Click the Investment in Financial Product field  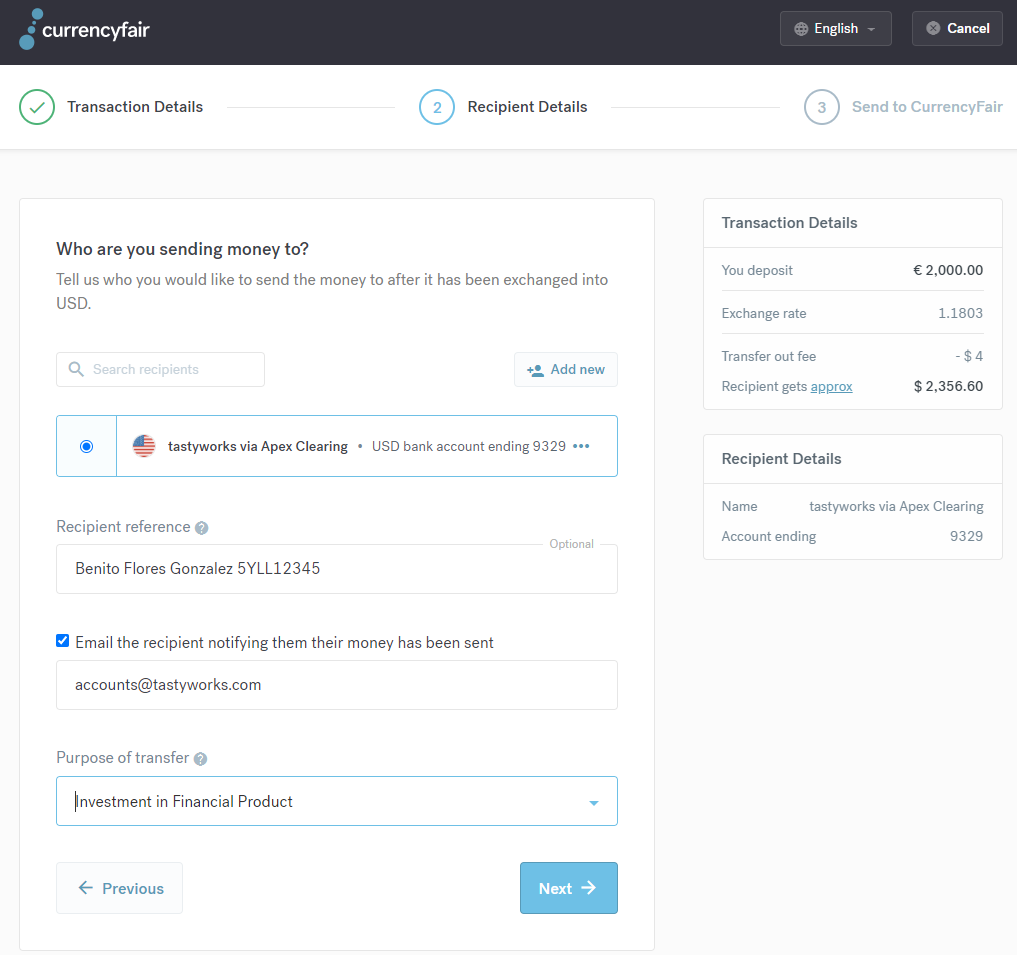point(337,801)
